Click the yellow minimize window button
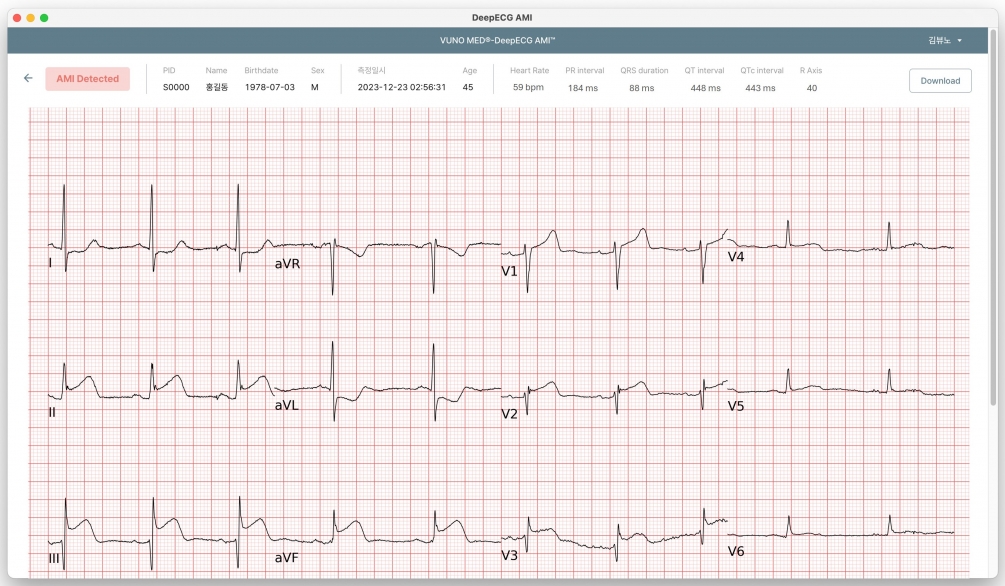Image resolution: width=1005 pixels, height=586 pixels. pyautogui.click(x=30, y=18)
